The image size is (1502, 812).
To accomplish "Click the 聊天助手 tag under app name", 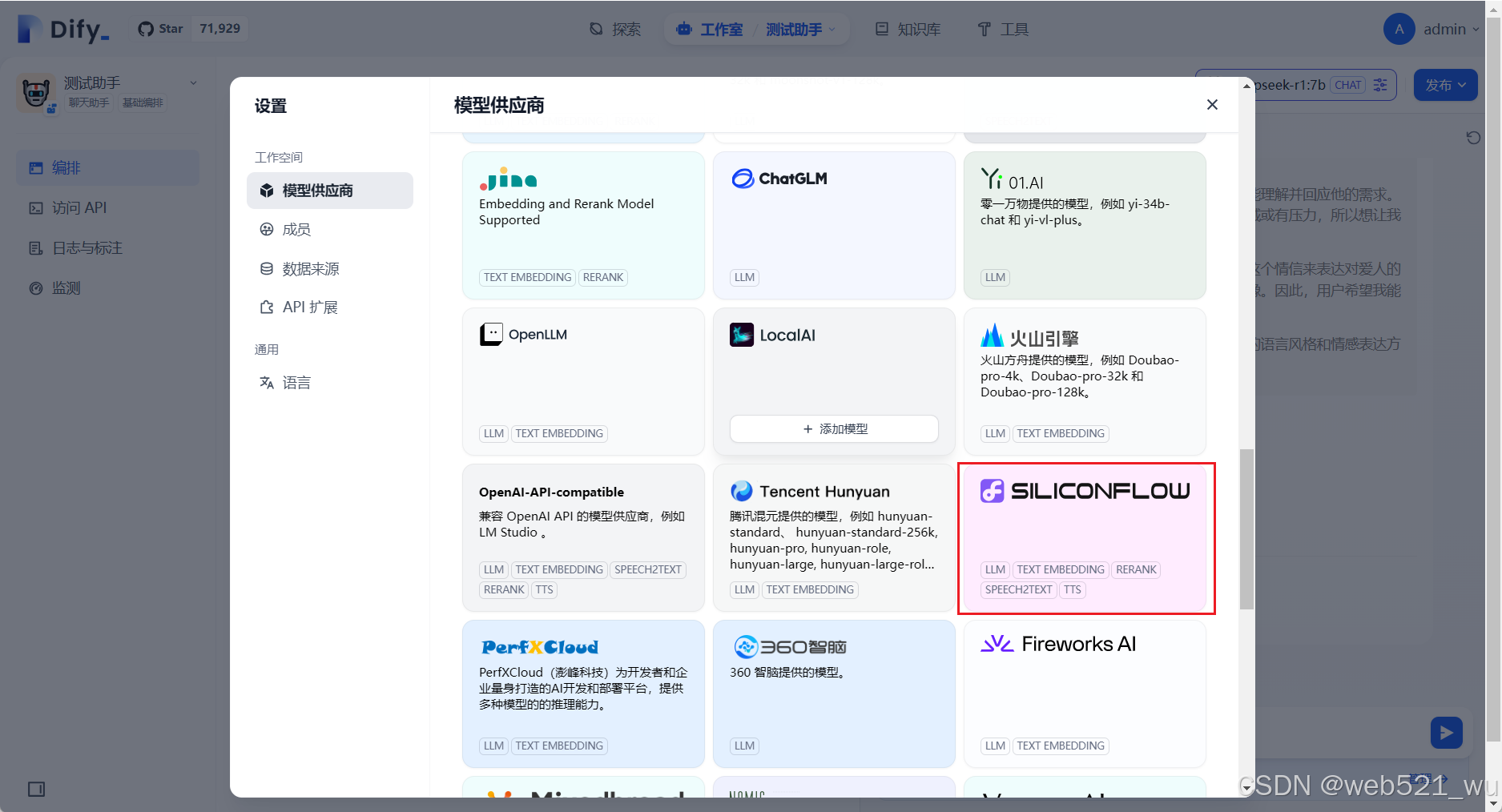I will [x=88, y=103].
